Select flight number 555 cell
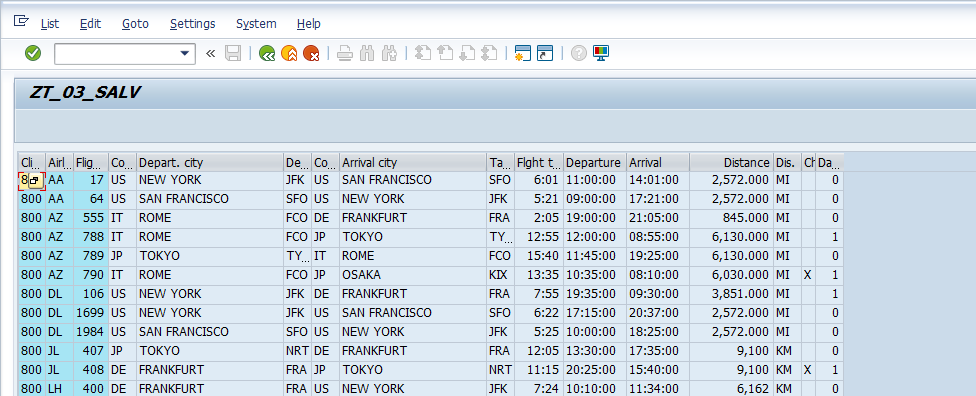This screenshot has height=396, width=976. point(91,218)
